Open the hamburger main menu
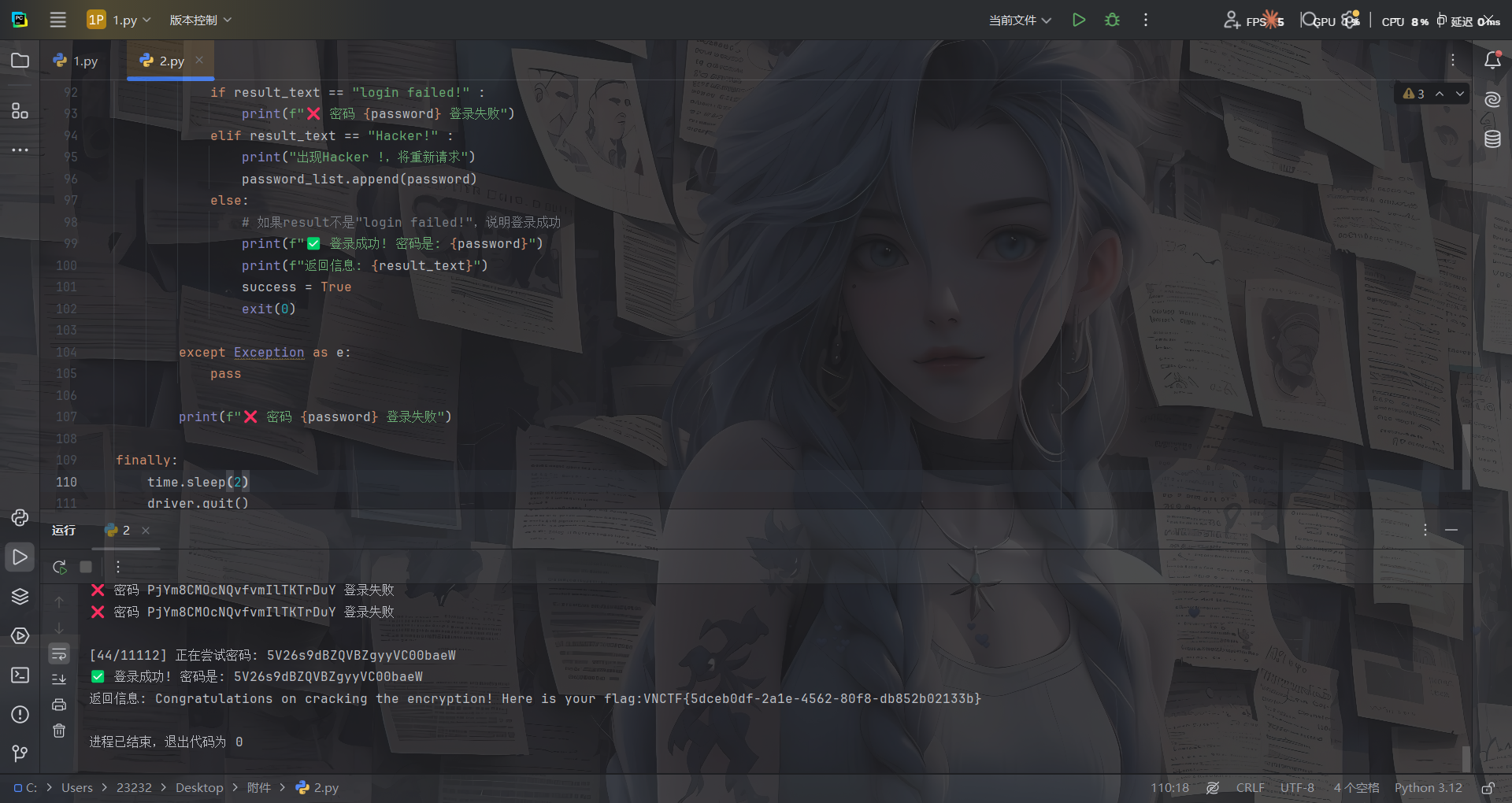This screenshot has height=803, width=1512. coord(57,20)
